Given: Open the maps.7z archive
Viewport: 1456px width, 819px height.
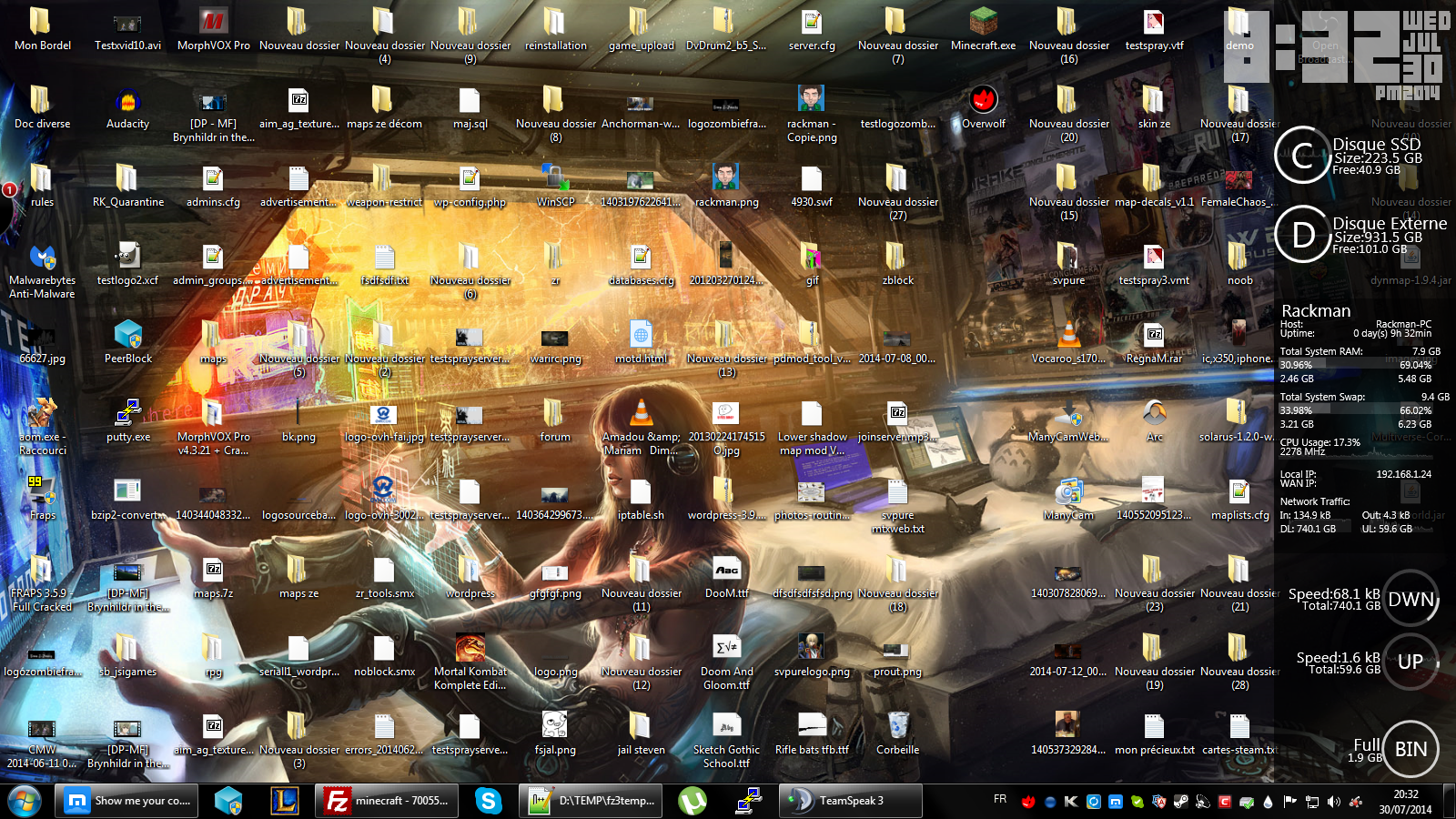Looking at the screenshot, I should (x=213, y=578).
